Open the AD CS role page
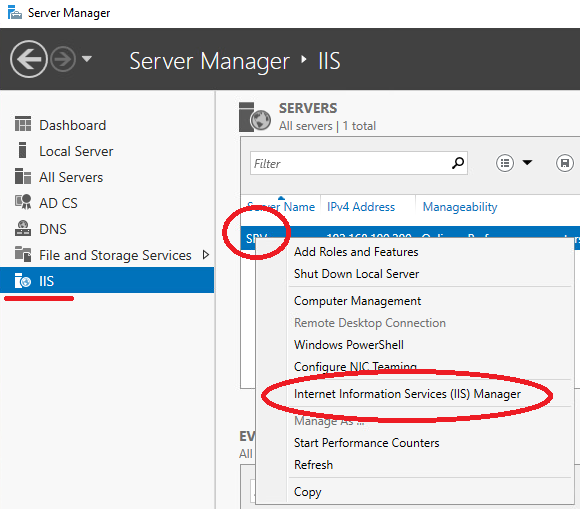 tap(58, 203)
